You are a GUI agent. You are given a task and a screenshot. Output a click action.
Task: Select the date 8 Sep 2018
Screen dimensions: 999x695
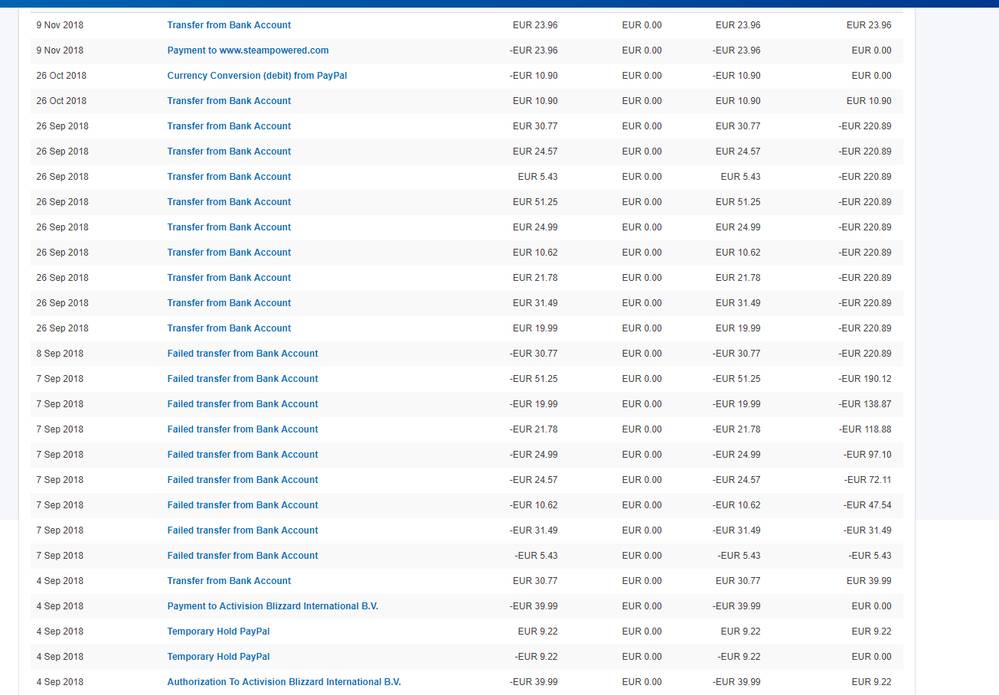click(60, 354)
